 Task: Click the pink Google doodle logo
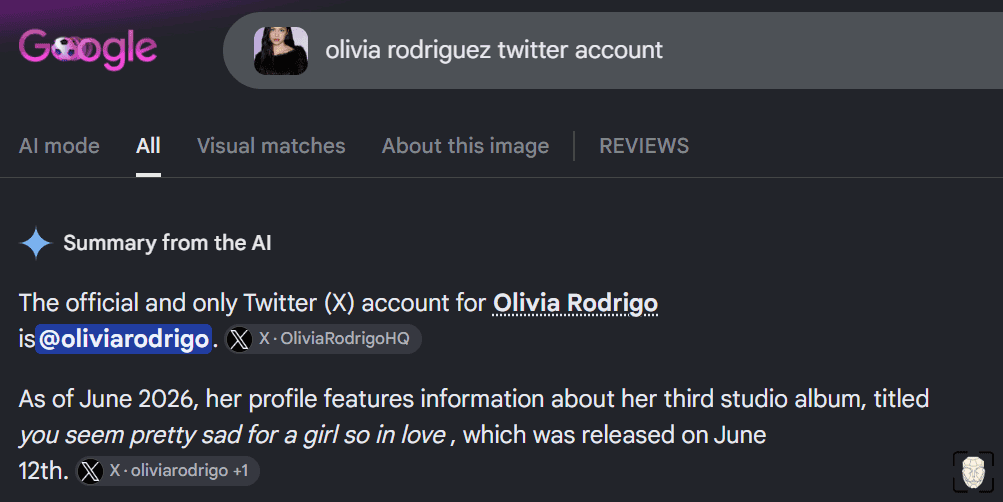[88, 49]
